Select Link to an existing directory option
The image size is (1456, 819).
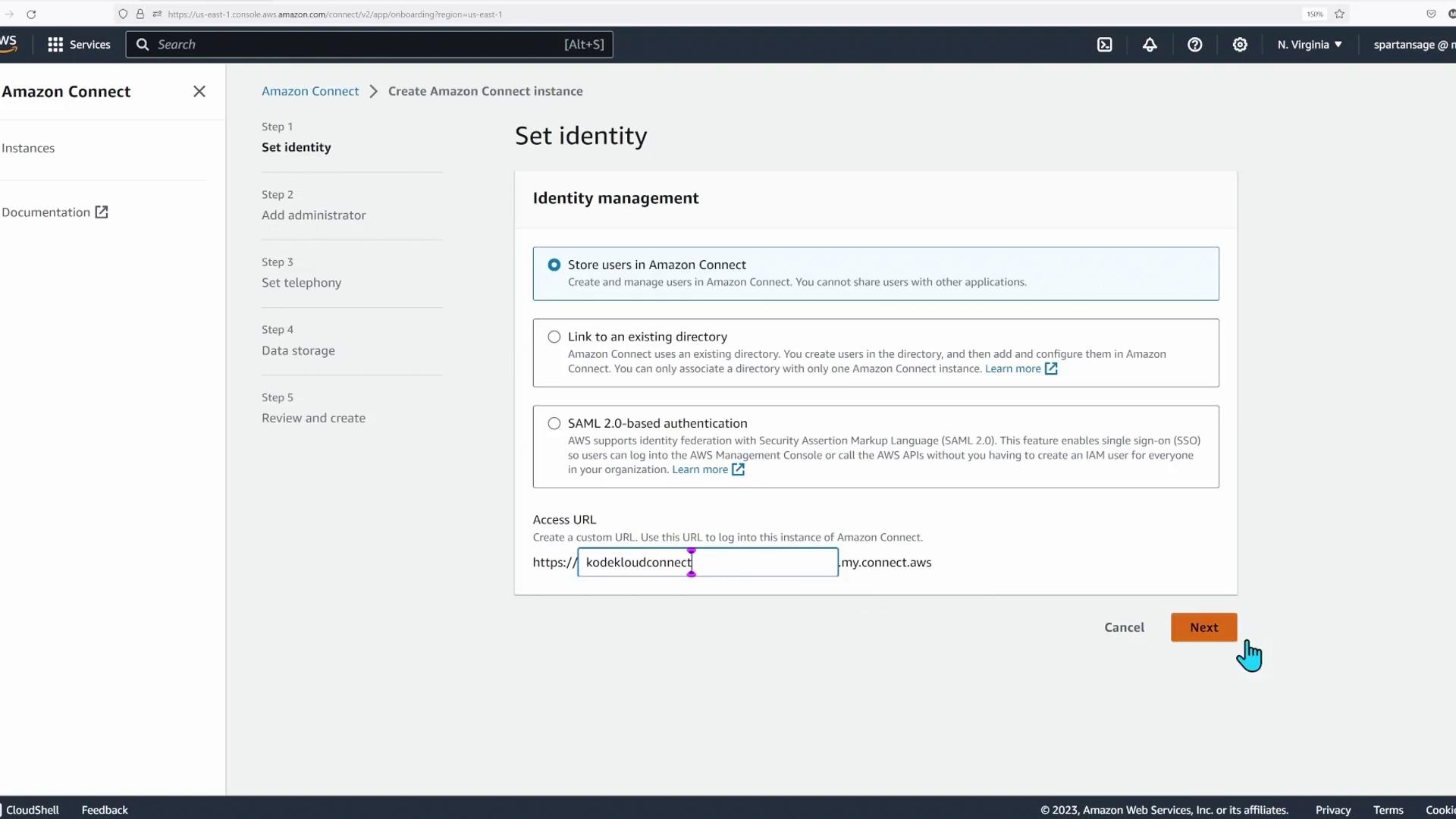(554, 337)
